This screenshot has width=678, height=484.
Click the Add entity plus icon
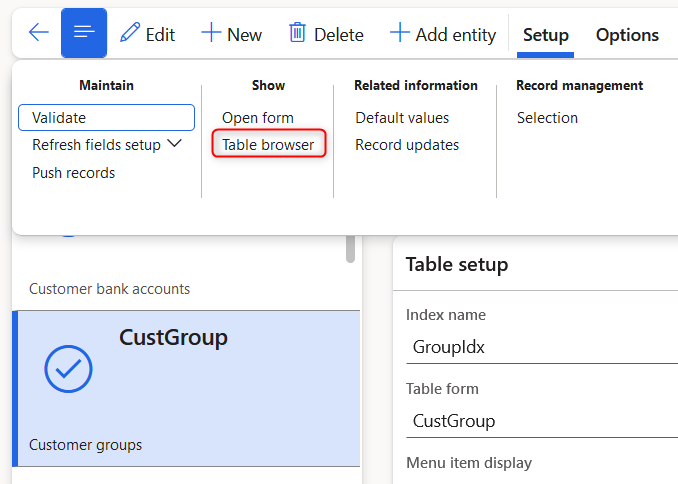(x=399, y=33)
